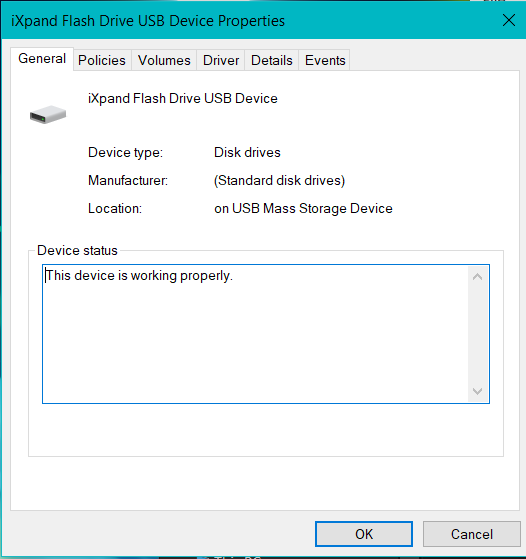Click the 'iXpand Flash Drive USB Device' name text
This screenshot has width=526, height=559.
(183, 98)
